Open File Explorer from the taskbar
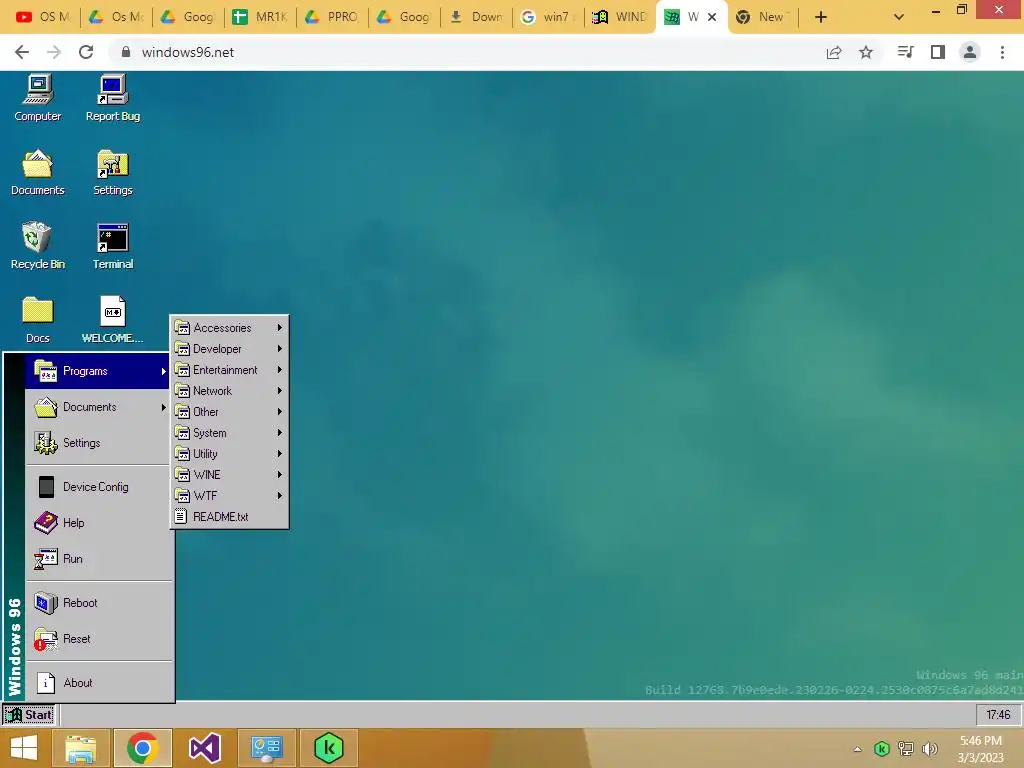Viewport: 1024px width, 768px height. [81, 748]
